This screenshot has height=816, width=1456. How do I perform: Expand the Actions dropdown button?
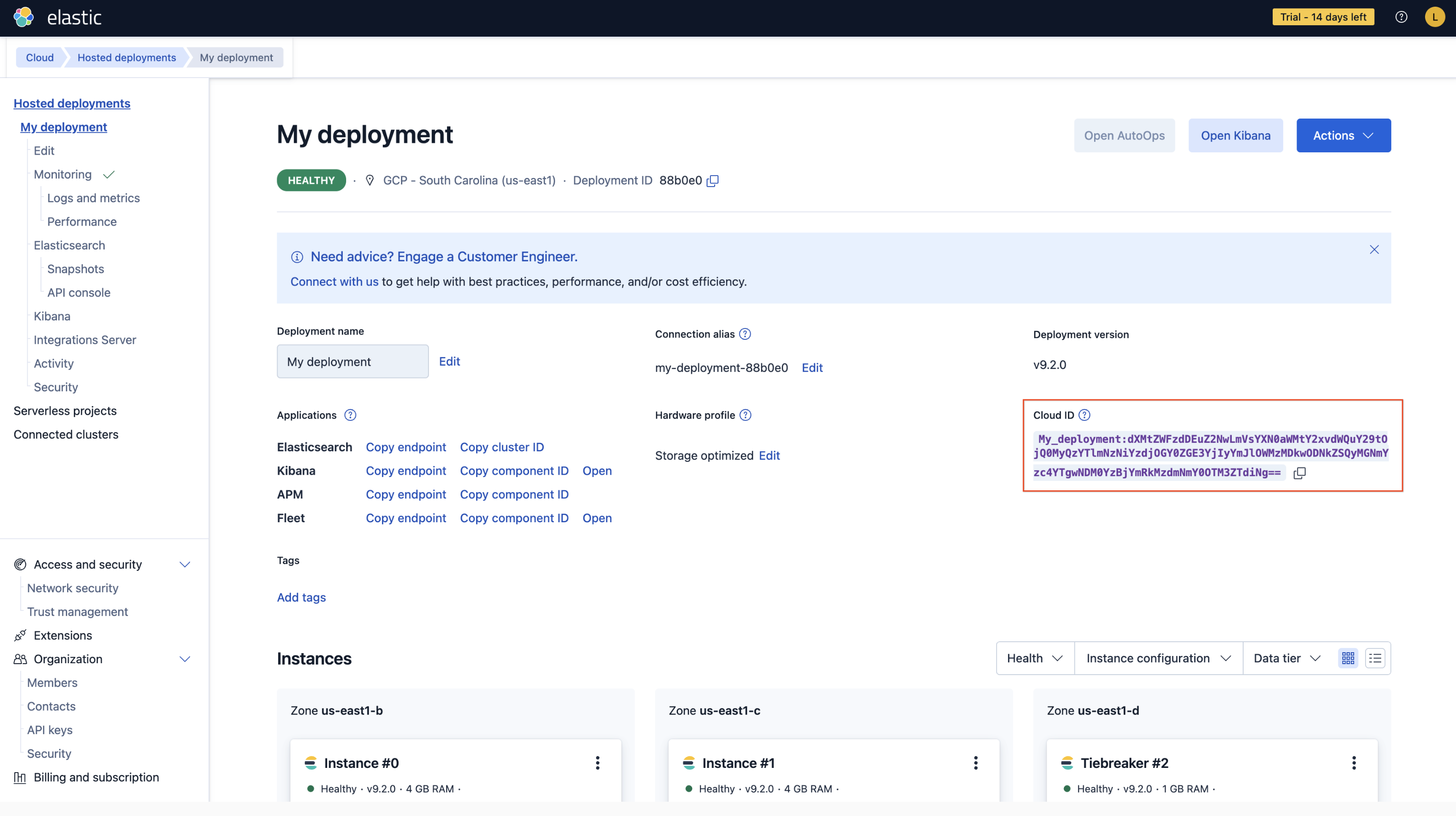1343,136
